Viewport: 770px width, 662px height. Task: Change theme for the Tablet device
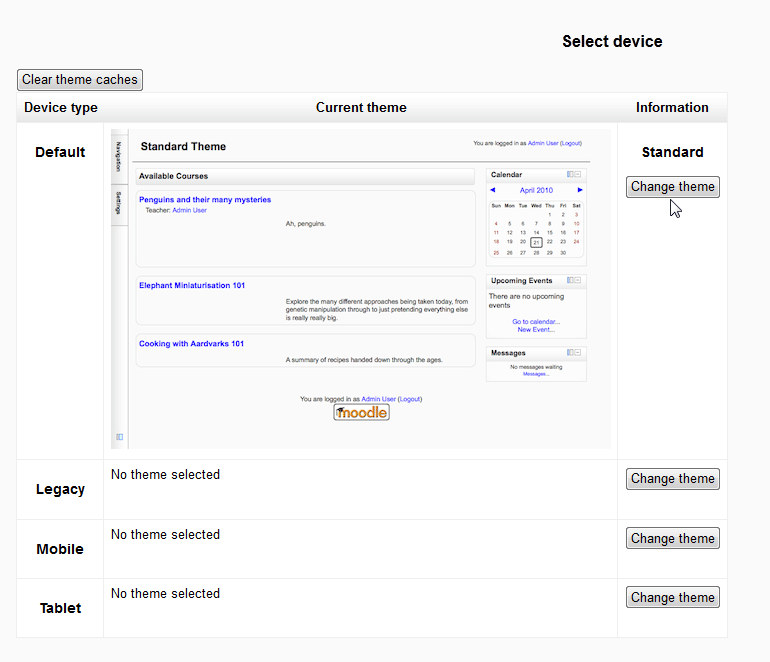(672, 598)
